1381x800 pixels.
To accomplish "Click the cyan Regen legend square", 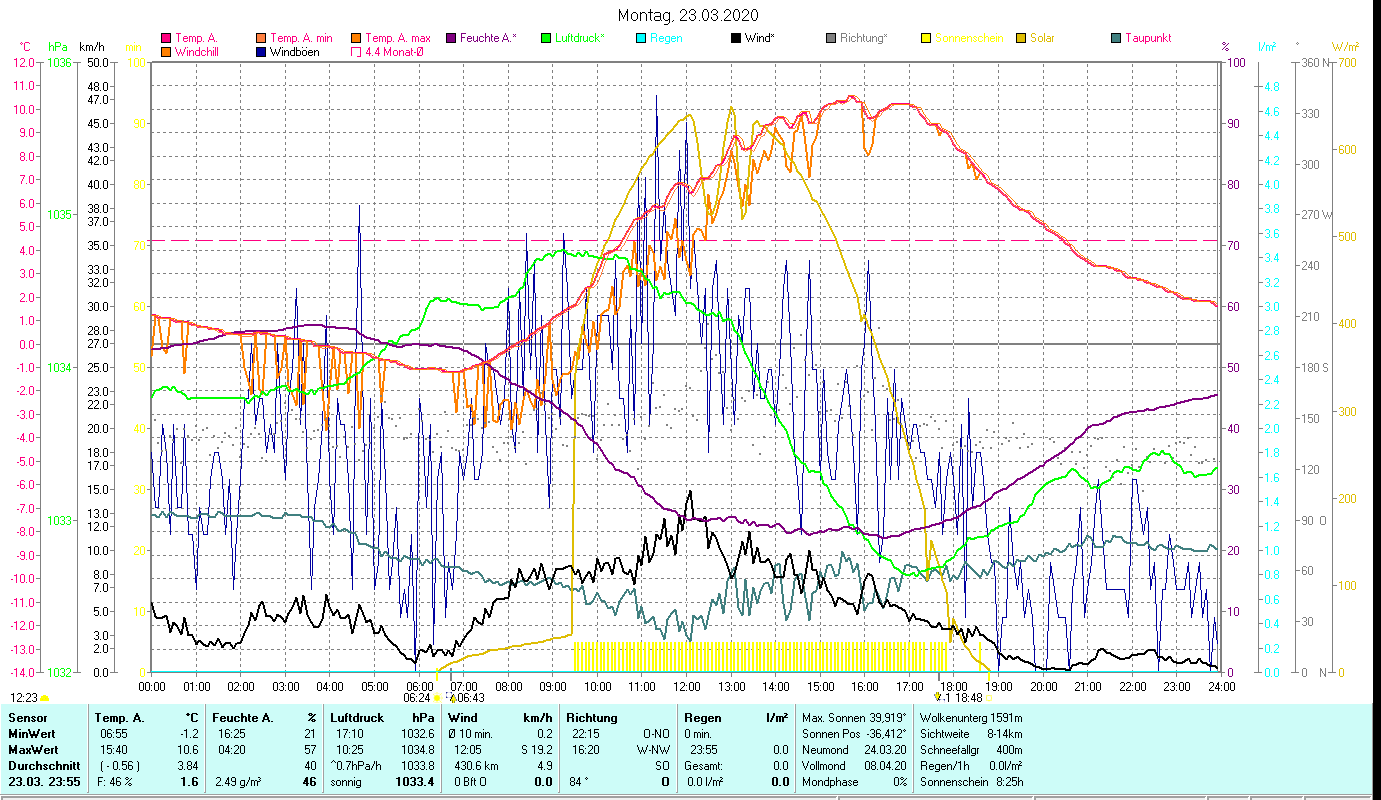I will coord(641,38).
